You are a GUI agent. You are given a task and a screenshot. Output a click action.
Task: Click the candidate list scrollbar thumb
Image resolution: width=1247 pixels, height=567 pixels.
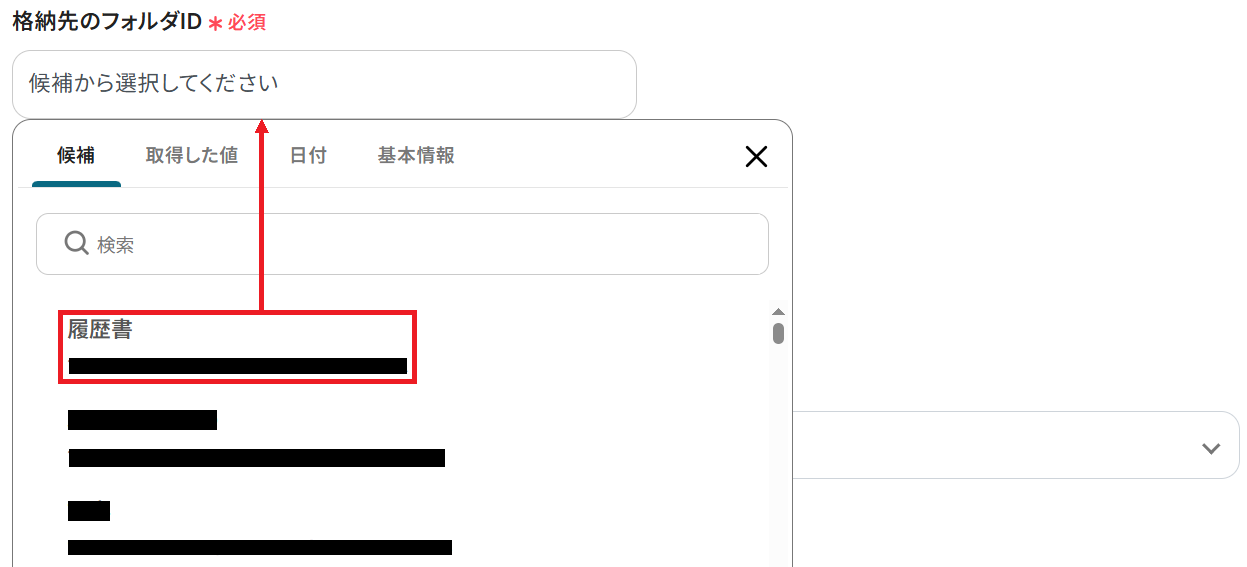[778, 332]
